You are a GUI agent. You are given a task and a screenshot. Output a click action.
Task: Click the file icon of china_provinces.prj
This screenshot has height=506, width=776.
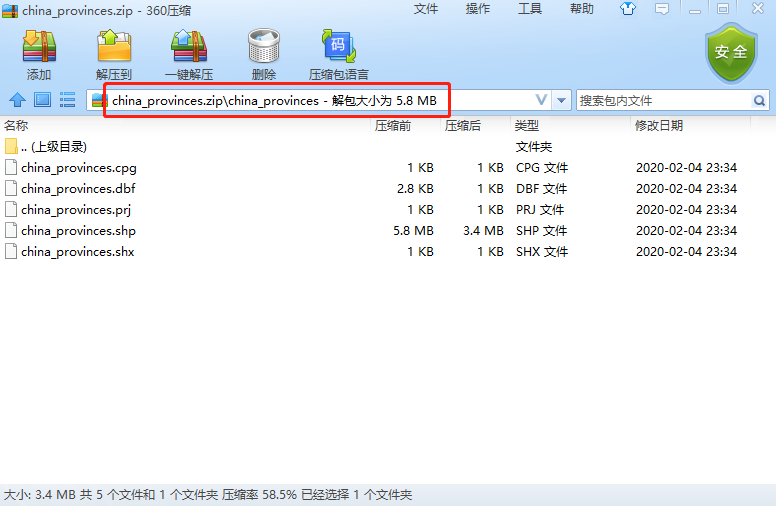coord(11,209)
